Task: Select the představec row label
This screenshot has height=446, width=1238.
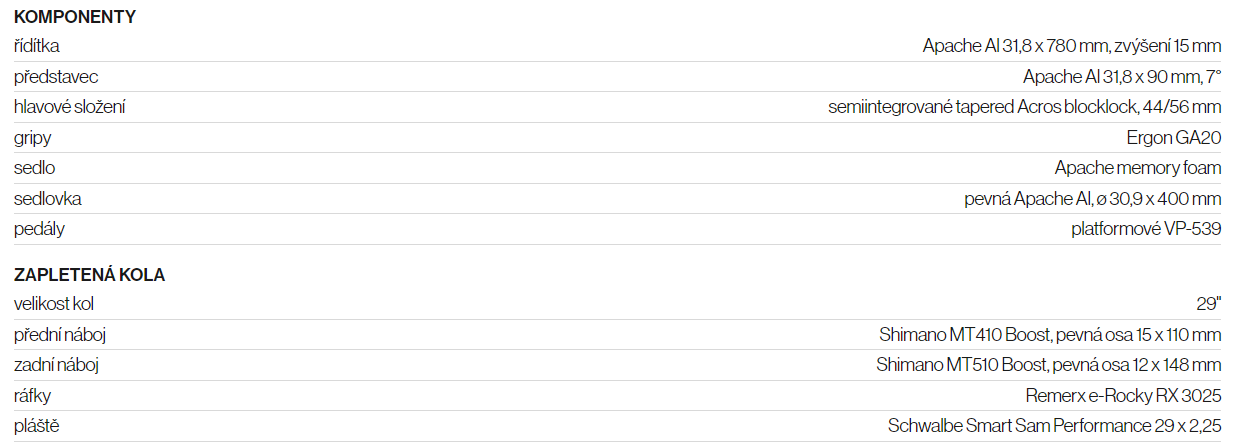Action: tap(56, 77)
